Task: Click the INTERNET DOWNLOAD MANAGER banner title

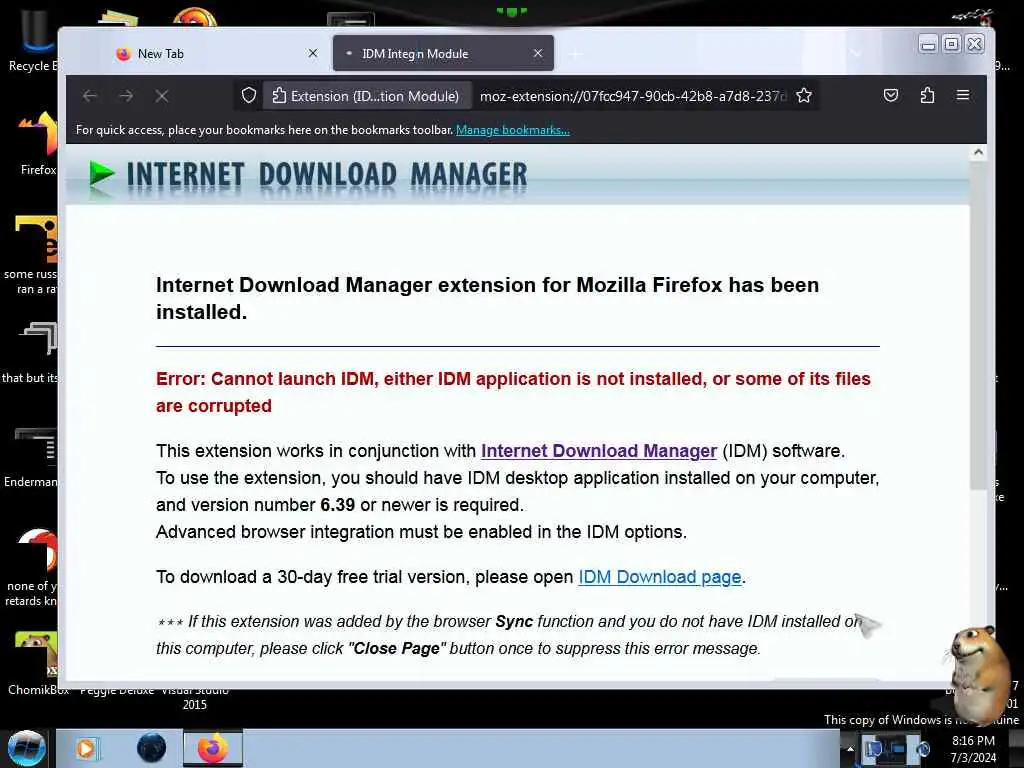Action: click(327, 175)
